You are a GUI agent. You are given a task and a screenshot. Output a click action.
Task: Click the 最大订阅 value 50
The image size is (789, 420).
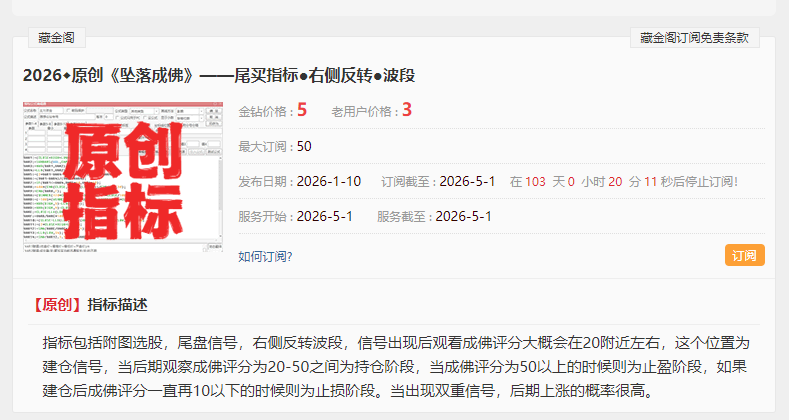[304, 147]
